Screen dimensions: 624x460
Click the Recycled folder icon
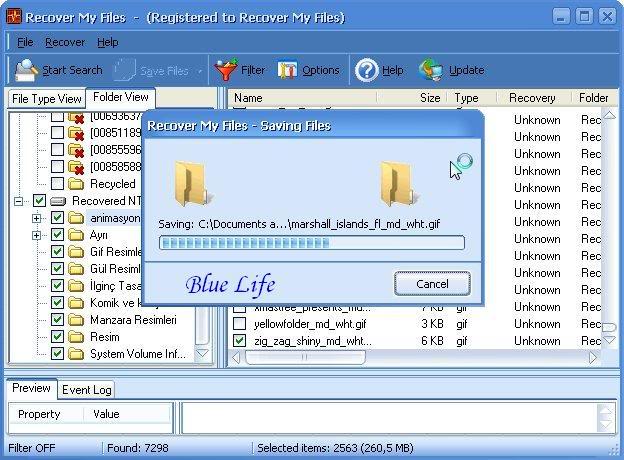[76, 184]
